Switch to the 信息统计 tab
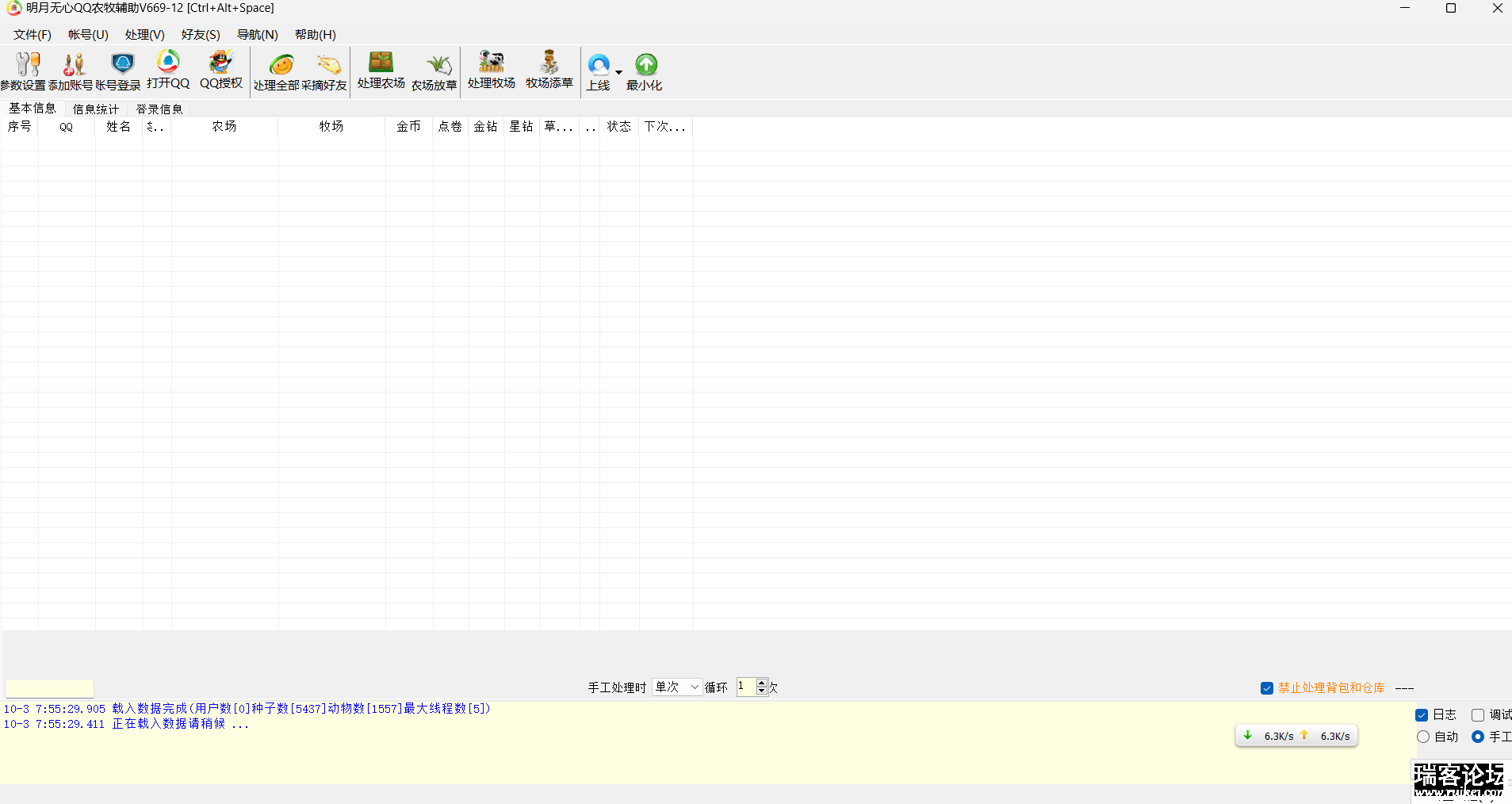The image size is (1512, 804). tap(96, 109)
